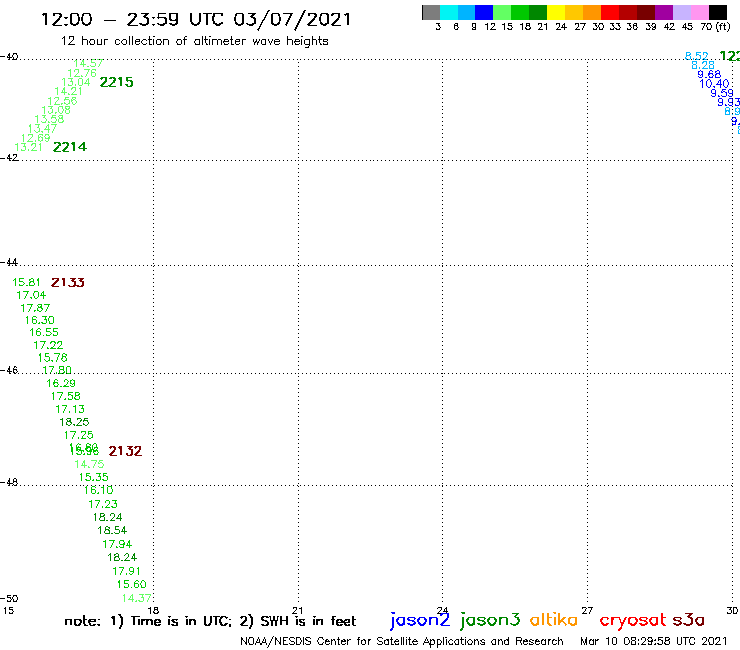
Task: Click the 13.21 wave height value
Action: [29, 147]
